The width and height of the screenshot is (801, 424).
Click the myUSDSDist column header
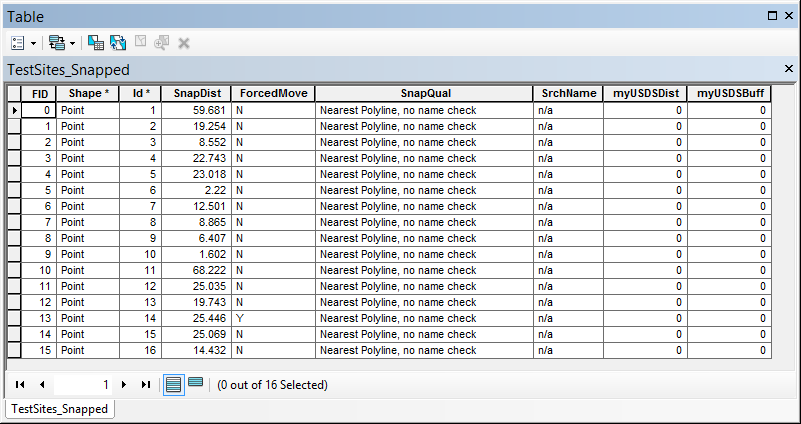click(x=645, y=93)
